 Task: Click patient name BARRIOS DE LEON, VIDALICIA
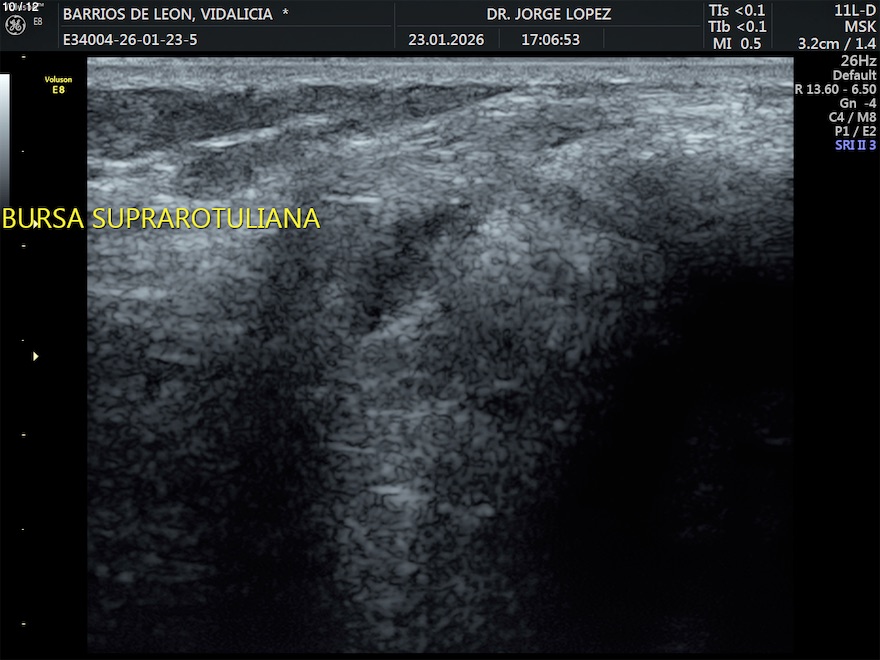coord(175,14)
